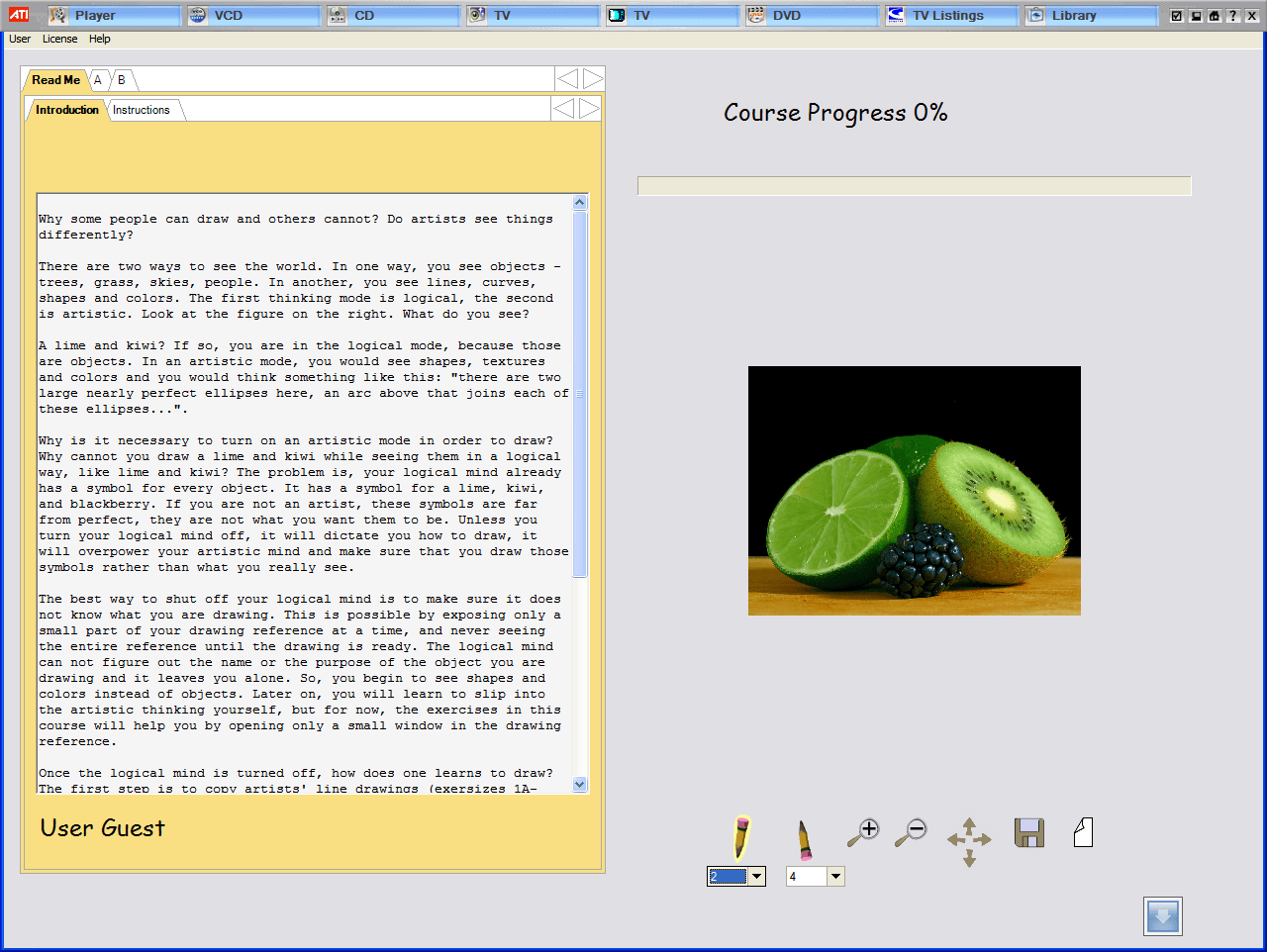Click left arrow in the Read Me tab row
Image resolution: width=1267 pixels, height=952 pixels.
click(x=567, y=79)
